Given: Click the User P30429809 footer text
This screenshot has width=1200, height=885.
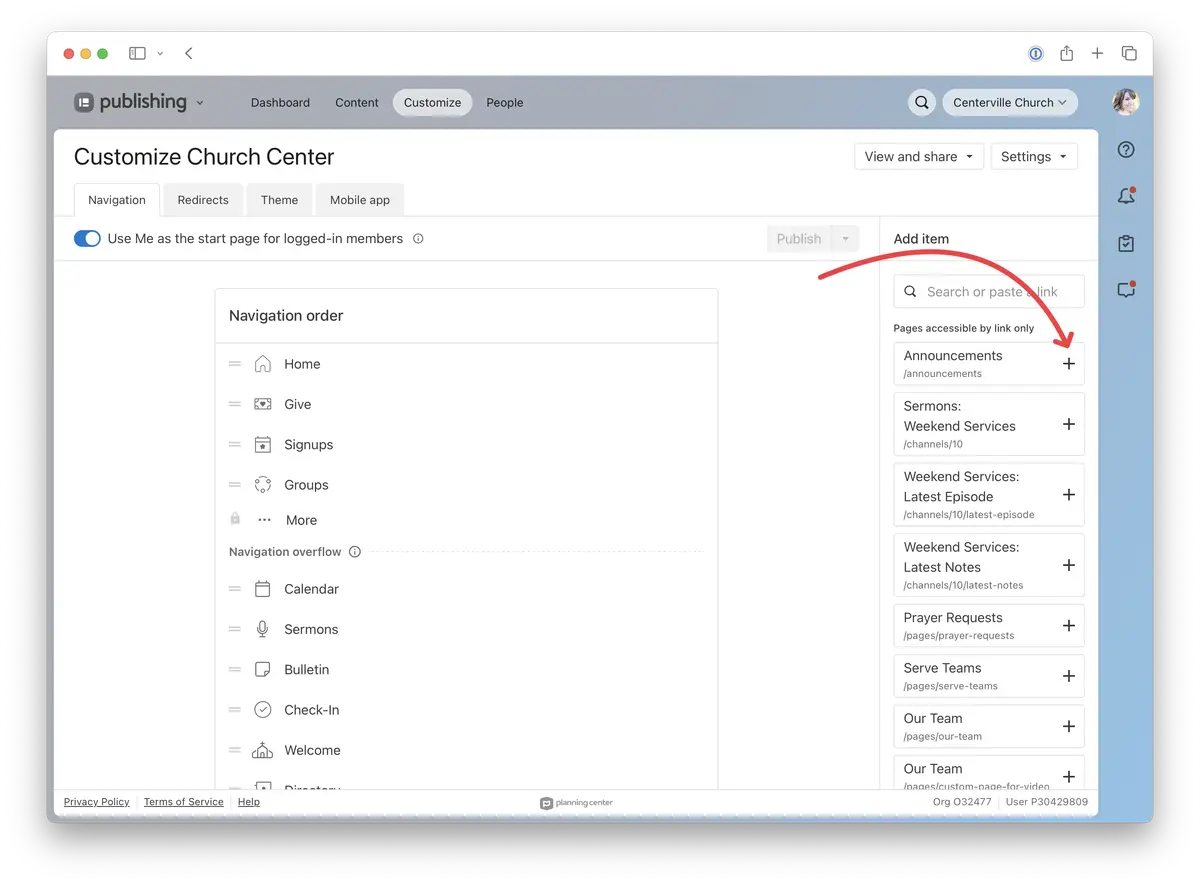Looking at the screenshot, I should tap(1049, 802).
